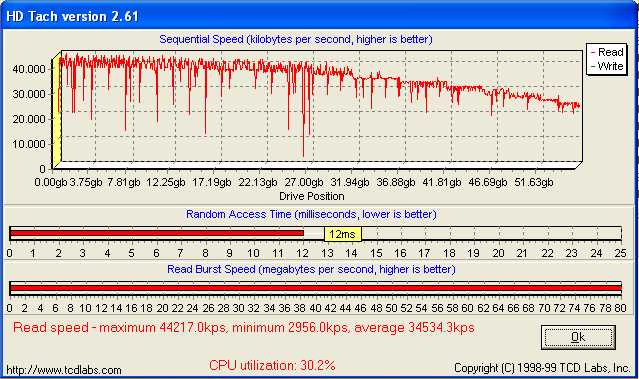The height and width of the screenshot is (379, 639).
Task: Click the 10.000 y-axis value
Action: [x=29, y=144]
